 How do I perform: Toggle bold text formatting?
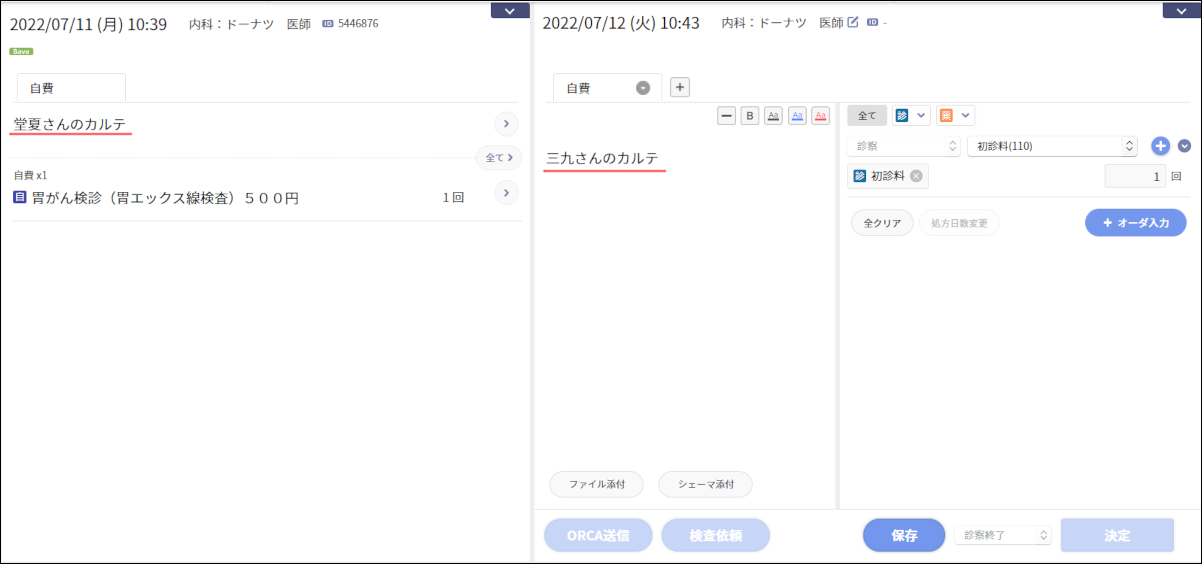click(x=750, y=116)
